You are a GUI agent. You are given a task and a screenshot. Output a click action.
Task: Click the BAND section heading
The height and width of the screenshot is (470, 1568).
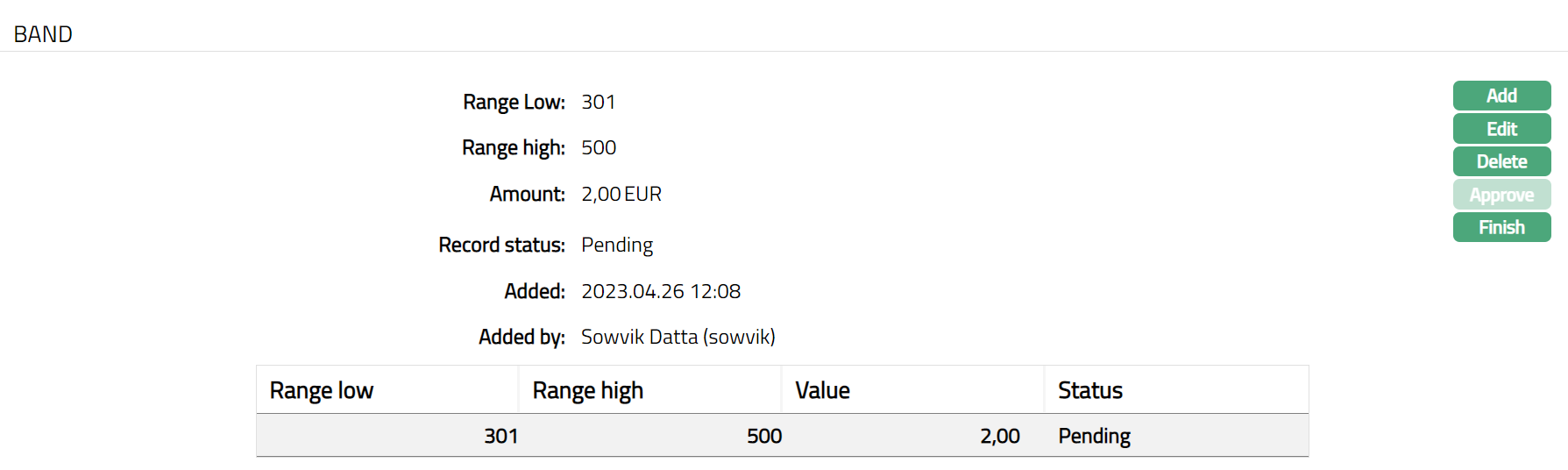click(43, 34)
